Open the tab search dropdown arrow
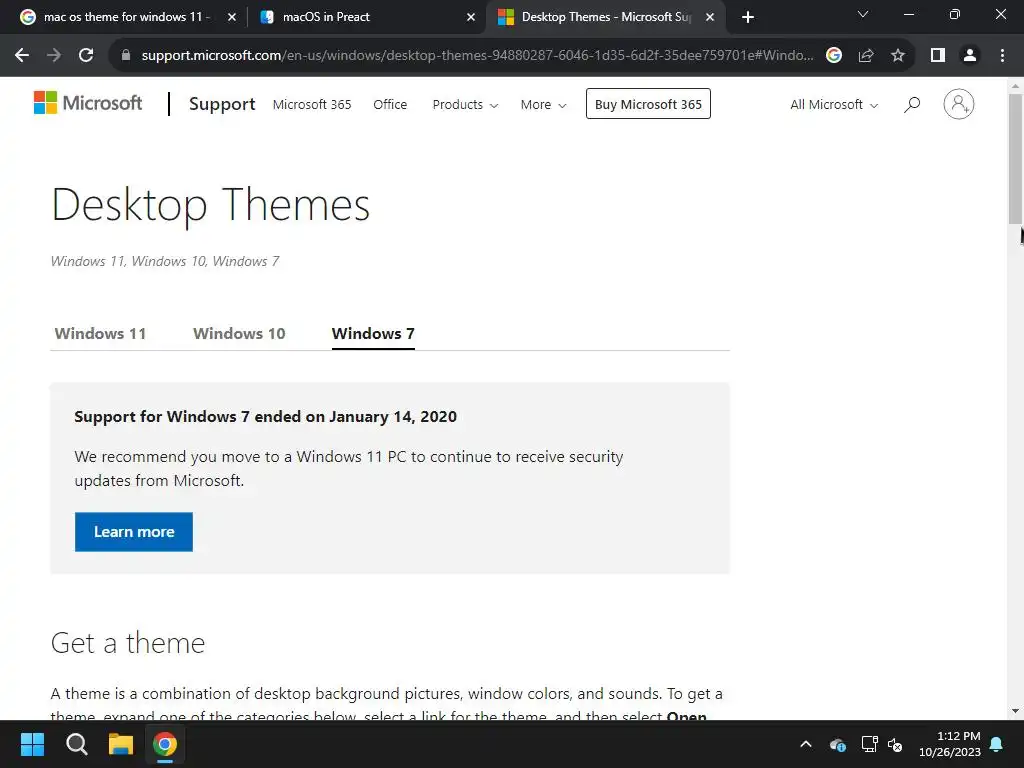 click(863, 14)
